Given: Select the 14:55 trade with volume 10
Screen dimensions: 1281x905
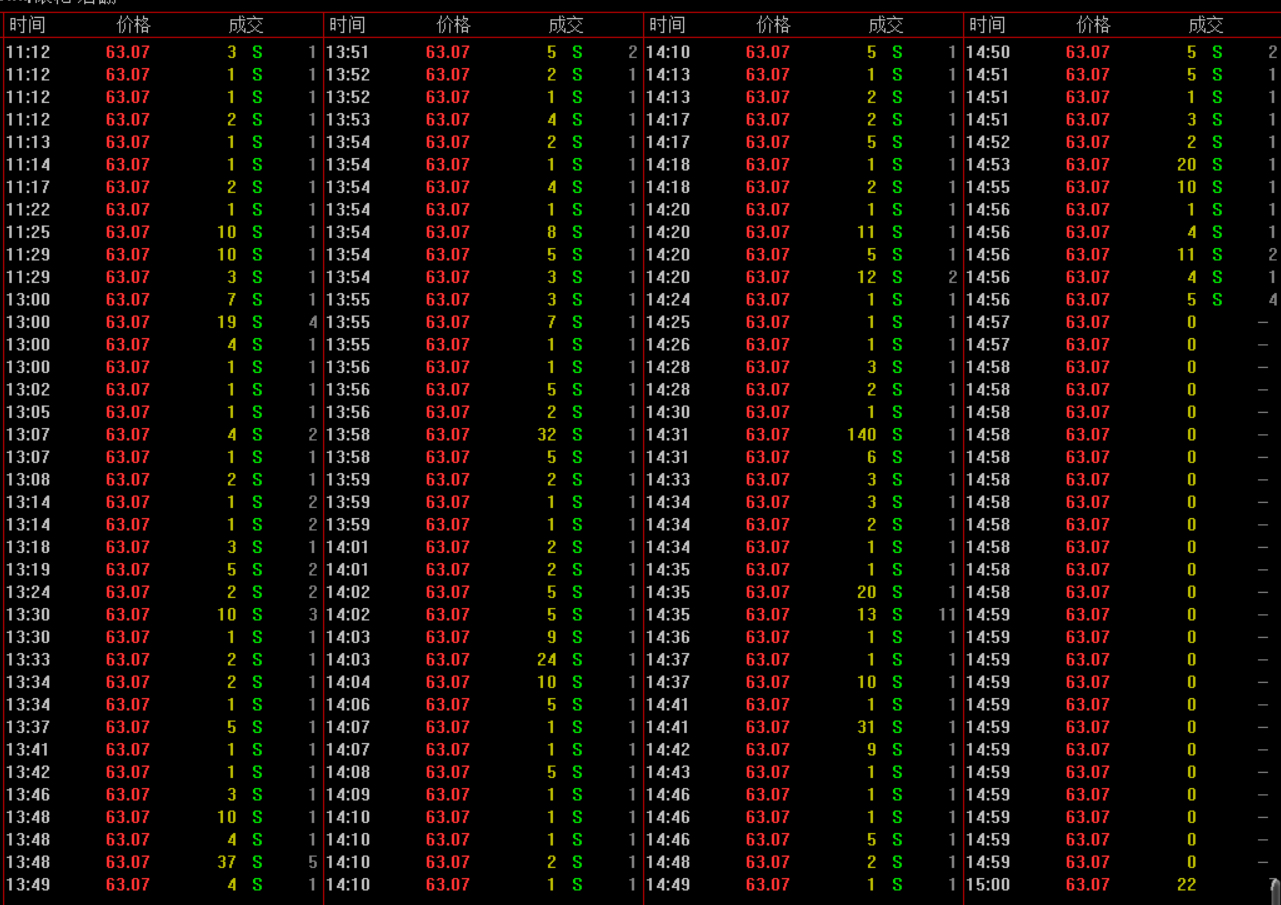Looking at the screenshot, I should pos(1122,187).
